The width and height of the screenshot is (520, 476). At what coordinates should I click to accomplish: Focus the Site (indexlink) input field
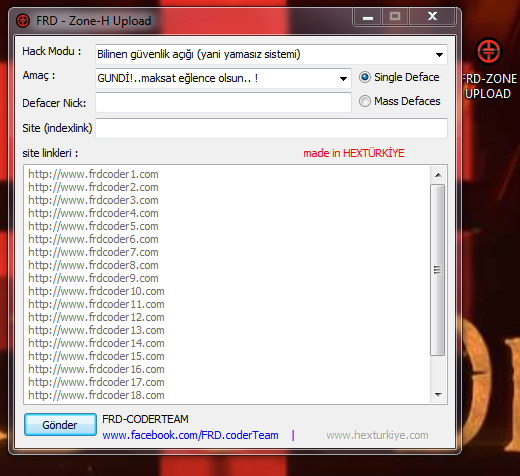[x=271, y=128]
